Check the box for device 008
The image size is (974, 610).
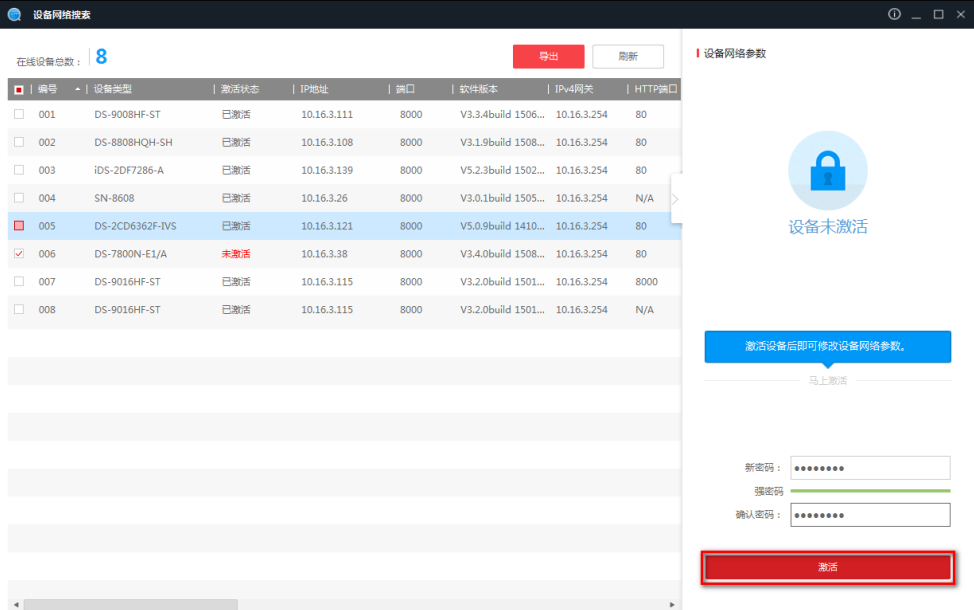pyautogui.click(x=19, y=309)
